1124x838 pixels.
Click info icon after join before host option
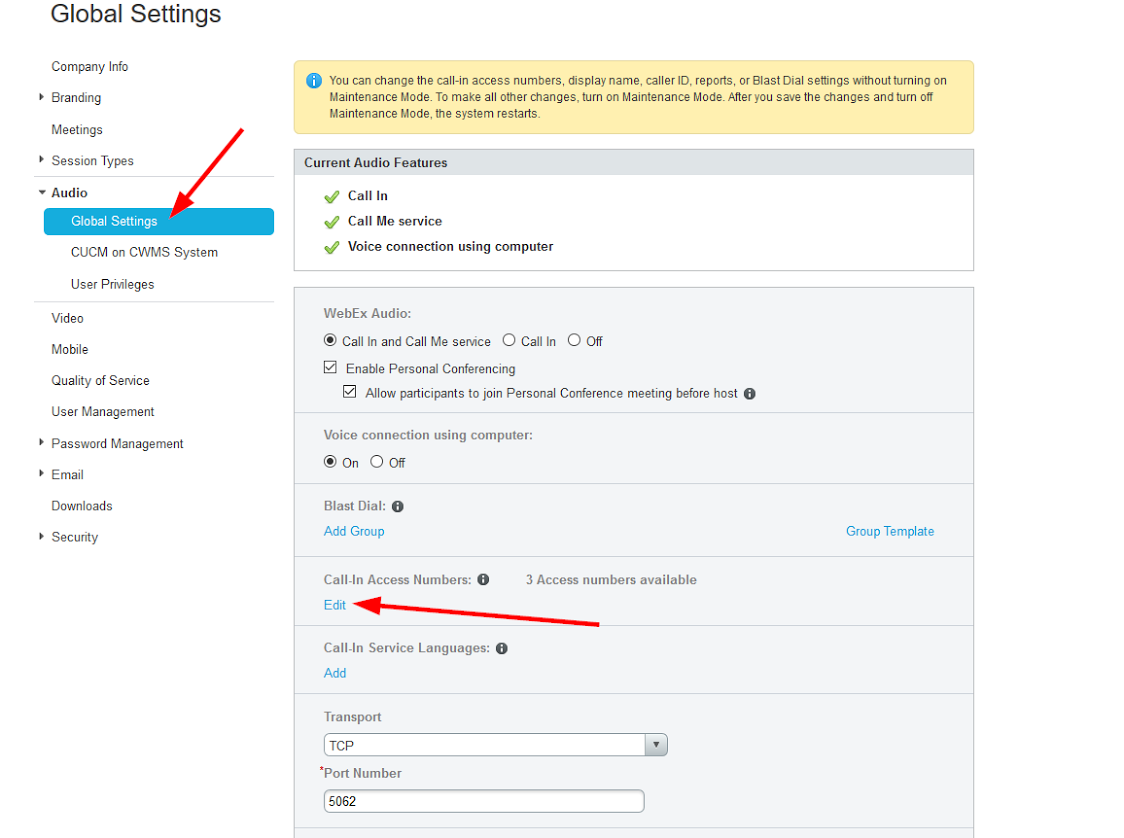[x=750, y=394]
